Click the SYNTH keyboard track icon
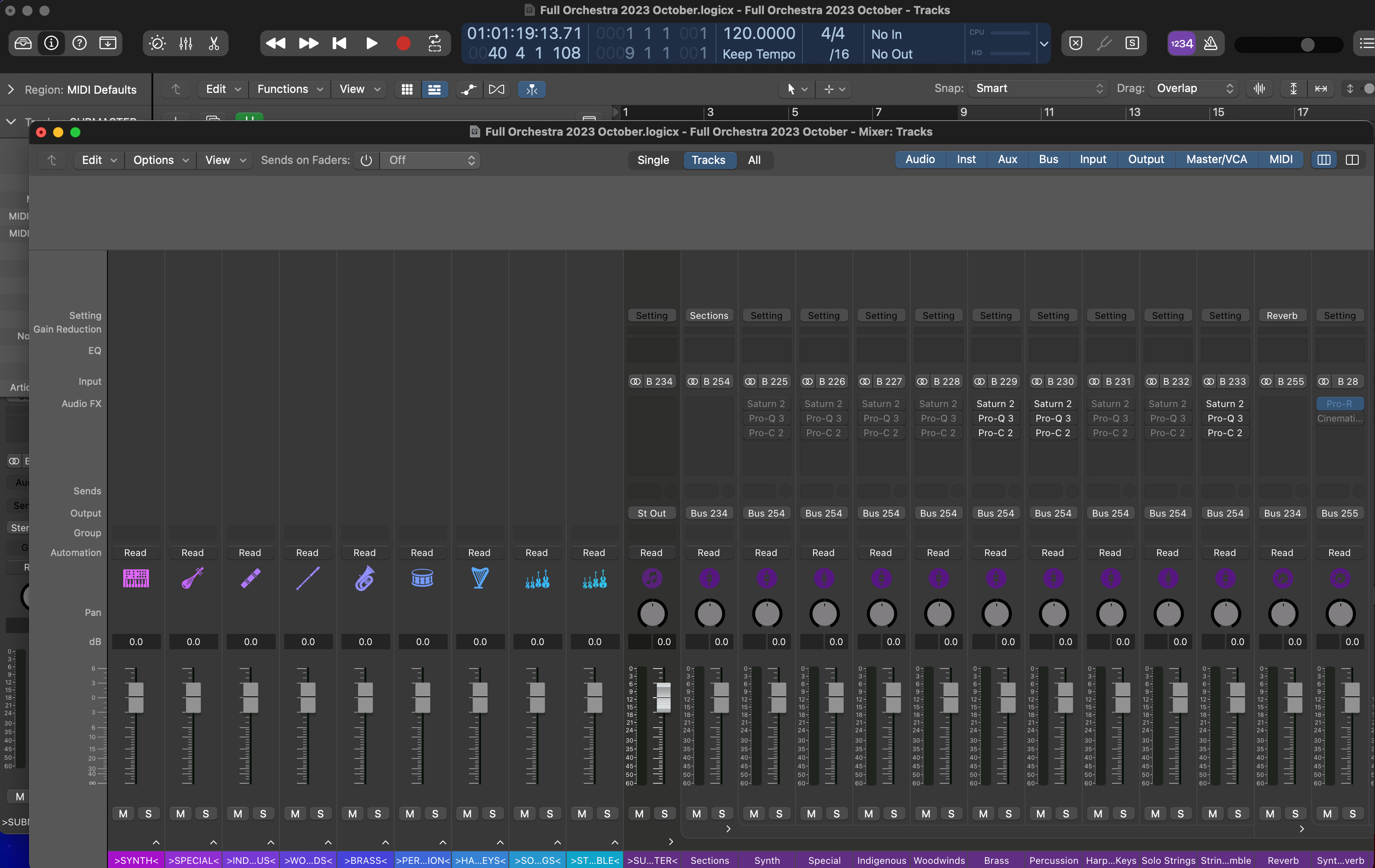The height and width of the screenshot is (868, 1375). pos(136,579)
